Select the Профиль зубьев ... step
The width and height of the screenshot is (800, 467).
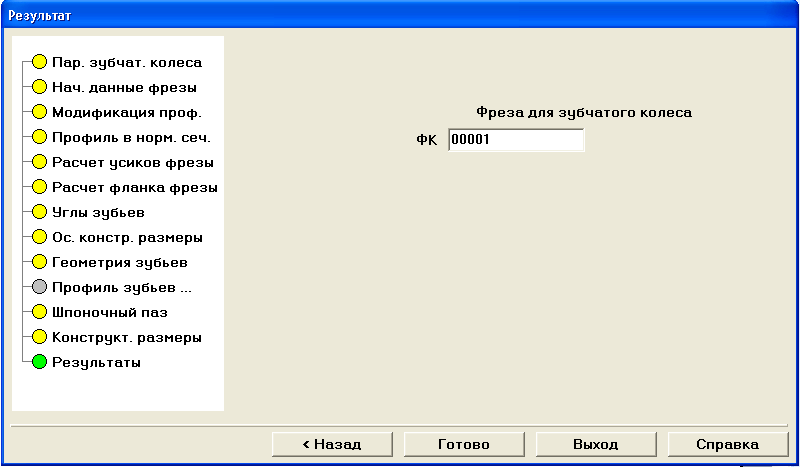point(122,288)
